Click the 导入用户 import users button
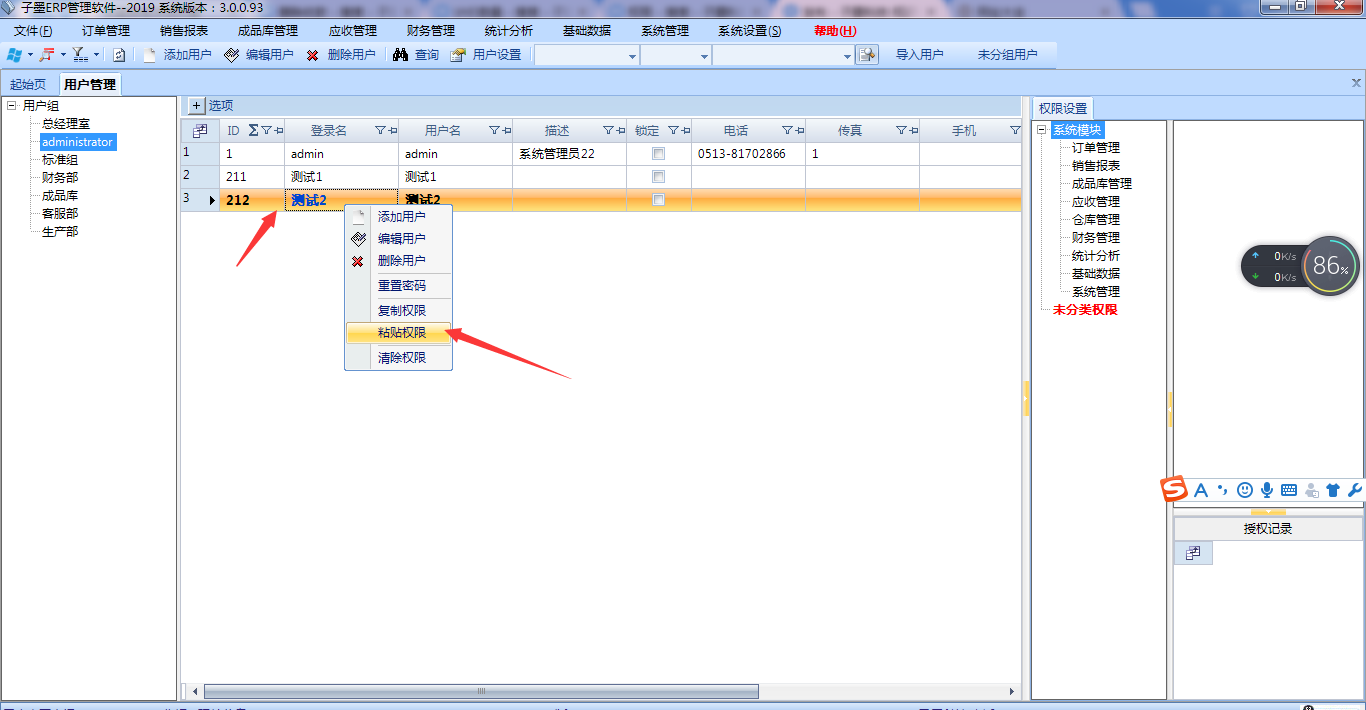Image resolution: width=1366 pixels, height=710 pixels. [919, 55]
